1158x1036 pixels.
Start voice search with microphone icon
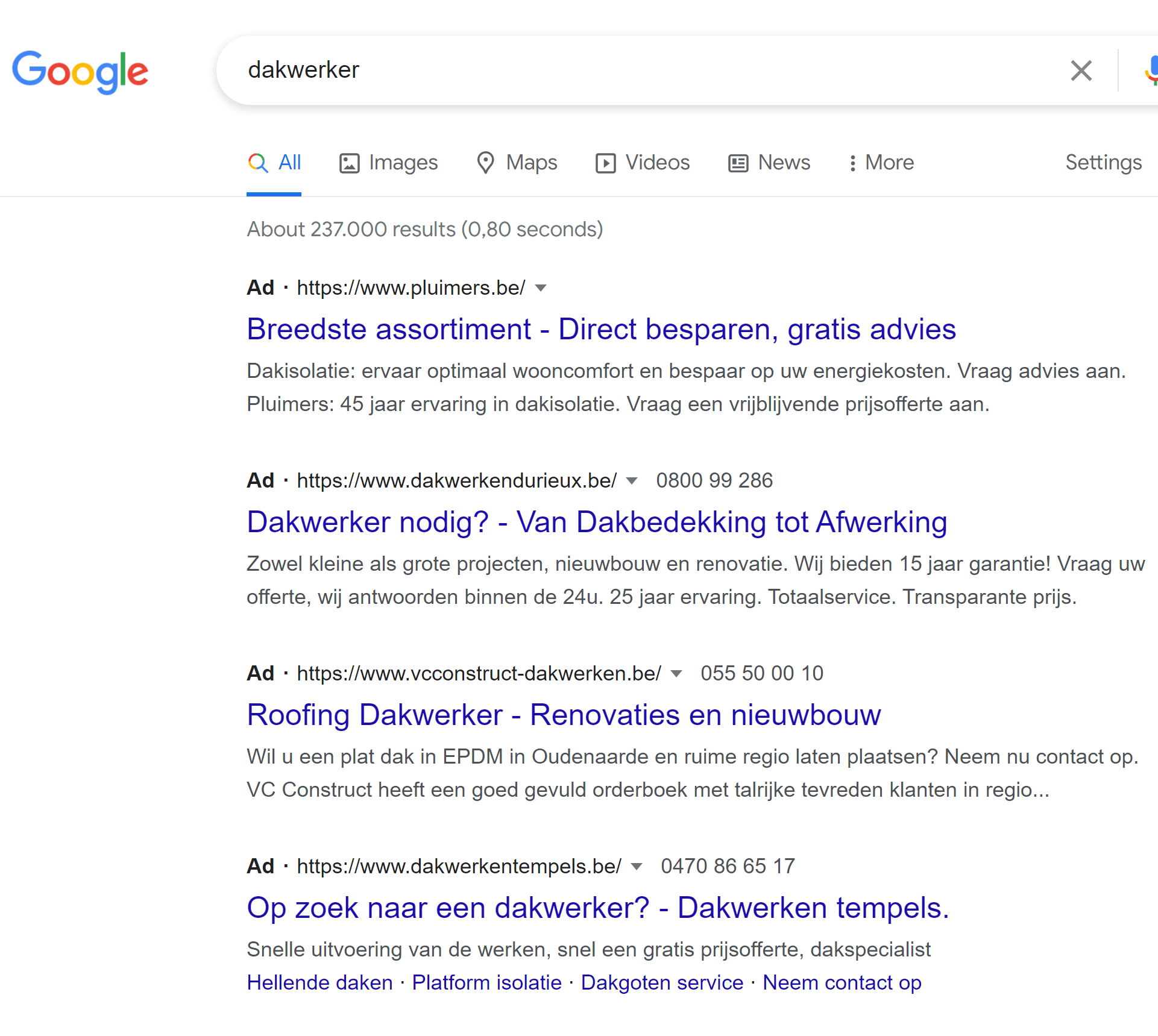[1151, 71]
